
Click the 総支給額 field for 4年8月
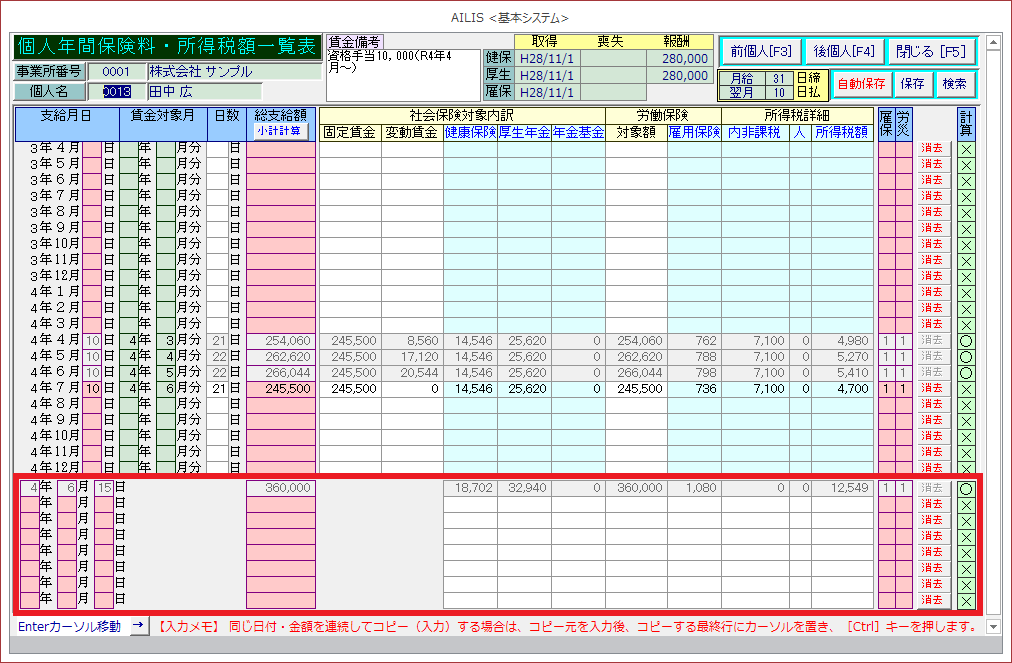[x=281, y=404]
